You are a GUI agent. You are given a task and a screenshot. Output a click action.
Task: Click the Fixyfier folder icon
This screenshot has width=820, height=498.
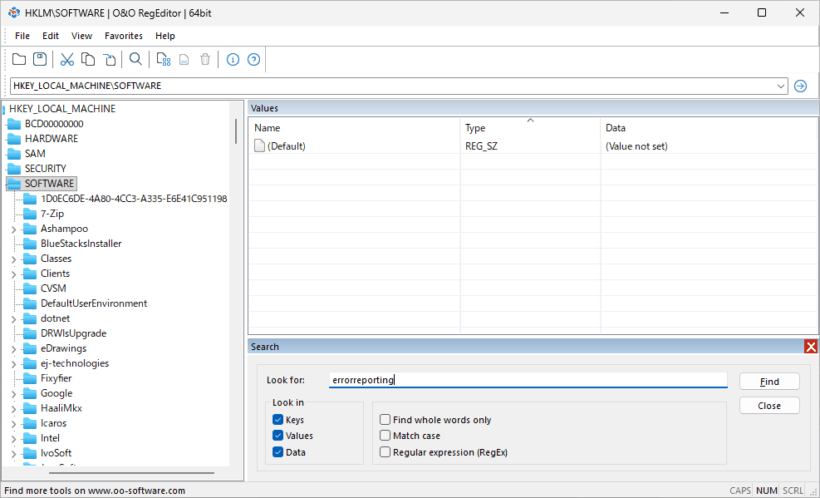pyautogui.click(x=30, y=378)
